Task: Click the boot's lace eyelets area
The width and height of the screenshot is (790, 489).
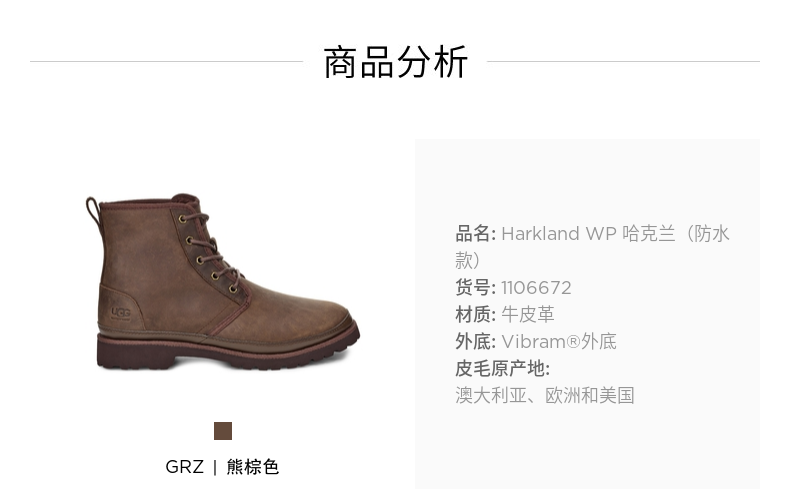Action: [x=209, y=254]
